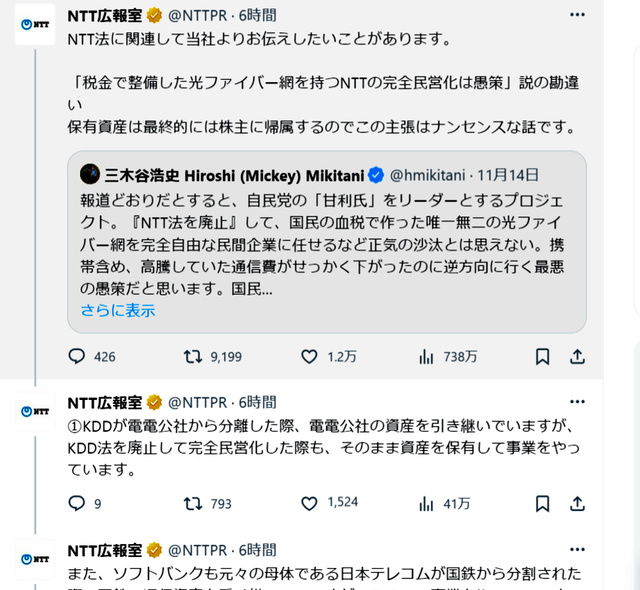640x590 pixels.
Task: Reply to the tweet with 9 replies
Action: pos(77,503)
